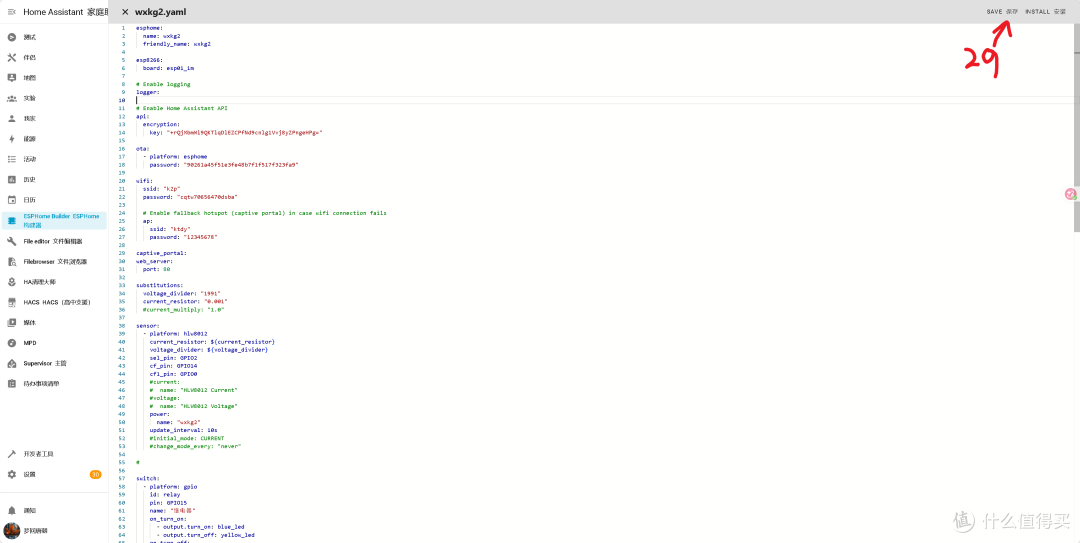This screenshot has width=1080, height=543.
Task: Click the 'board: esp01_1m' line
Action: pos(169,68)
